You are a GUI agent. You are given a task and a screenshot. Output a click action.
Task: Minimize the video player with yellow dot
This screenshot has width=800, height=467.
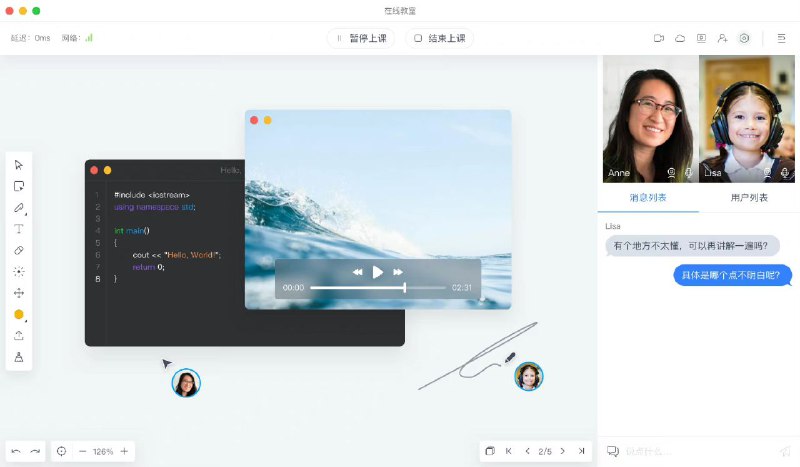pyautogui.click(x=267, y=120)
